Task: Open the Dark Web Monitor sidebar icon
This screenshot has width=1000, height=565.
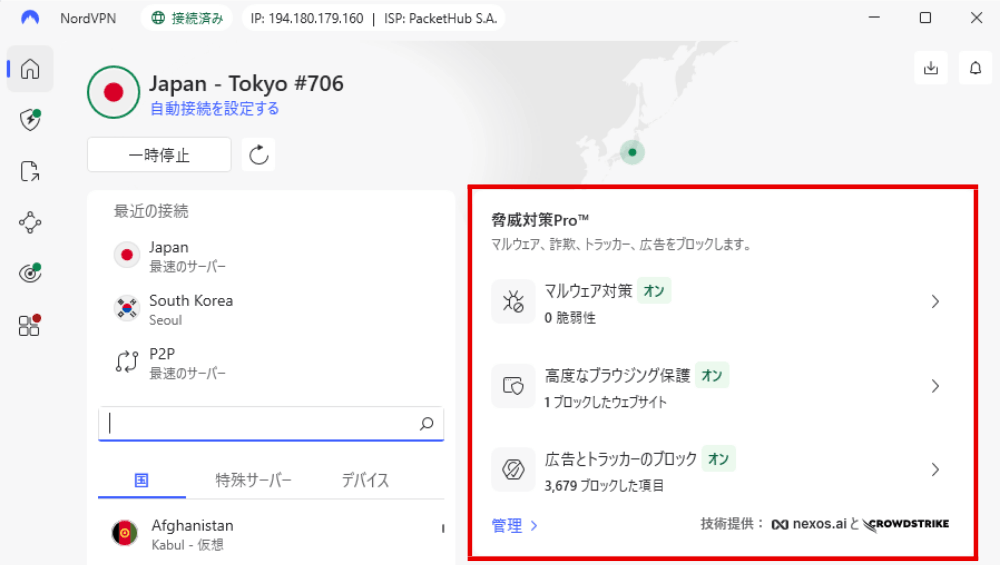Action: (x=30, y=273)
